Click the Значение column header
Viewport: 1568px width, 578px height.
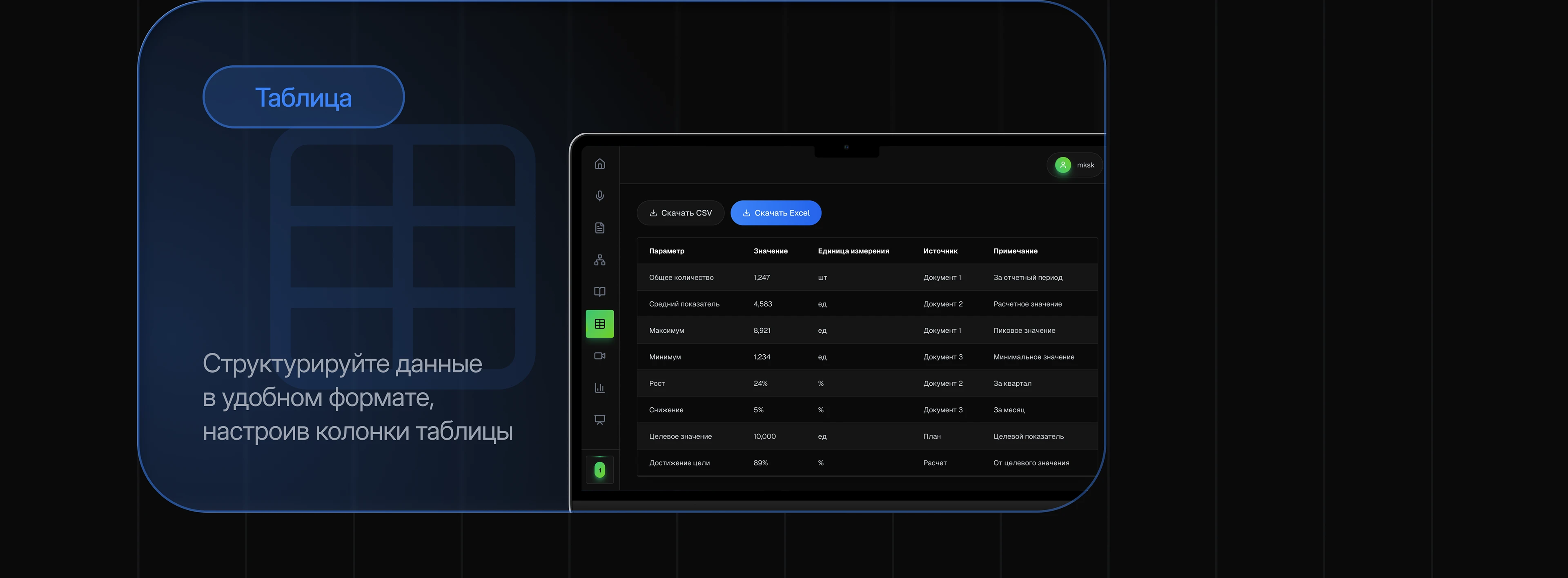click(770, 251)
